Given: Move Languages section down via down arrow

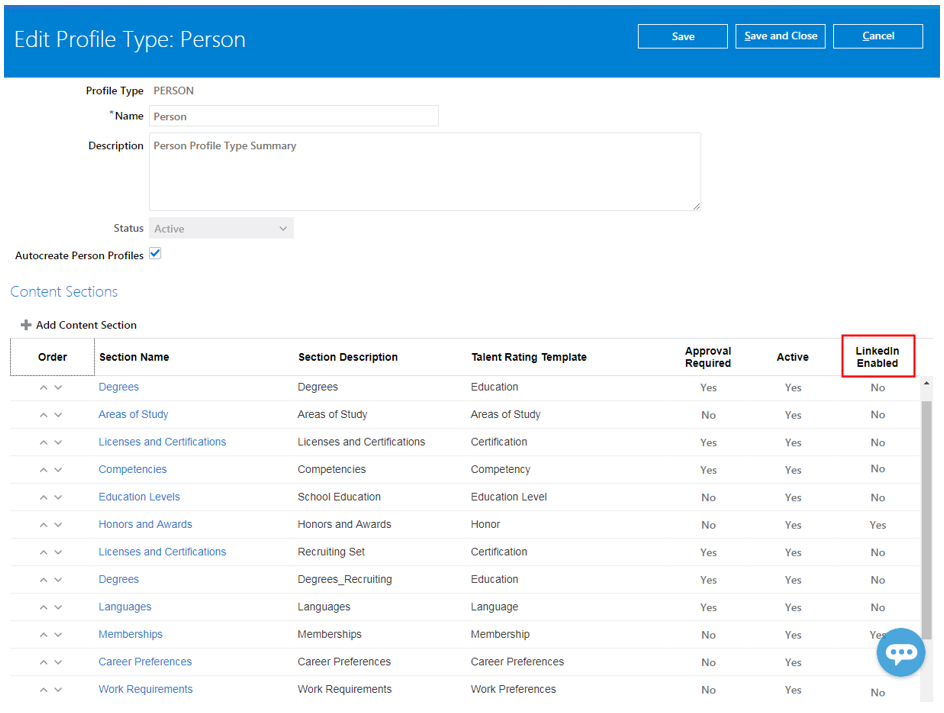Looking at the screenshot, I should click(x=59, y=607).
